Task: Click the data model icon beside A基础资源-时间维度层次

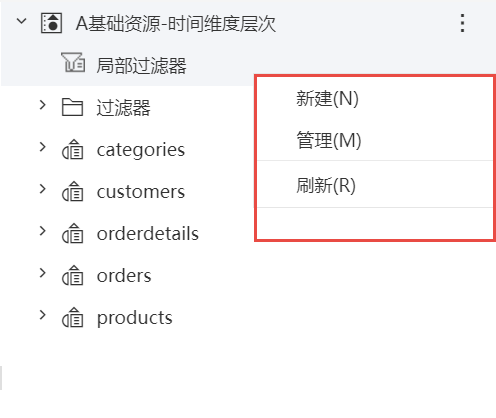Action: (x=51, y=23)
